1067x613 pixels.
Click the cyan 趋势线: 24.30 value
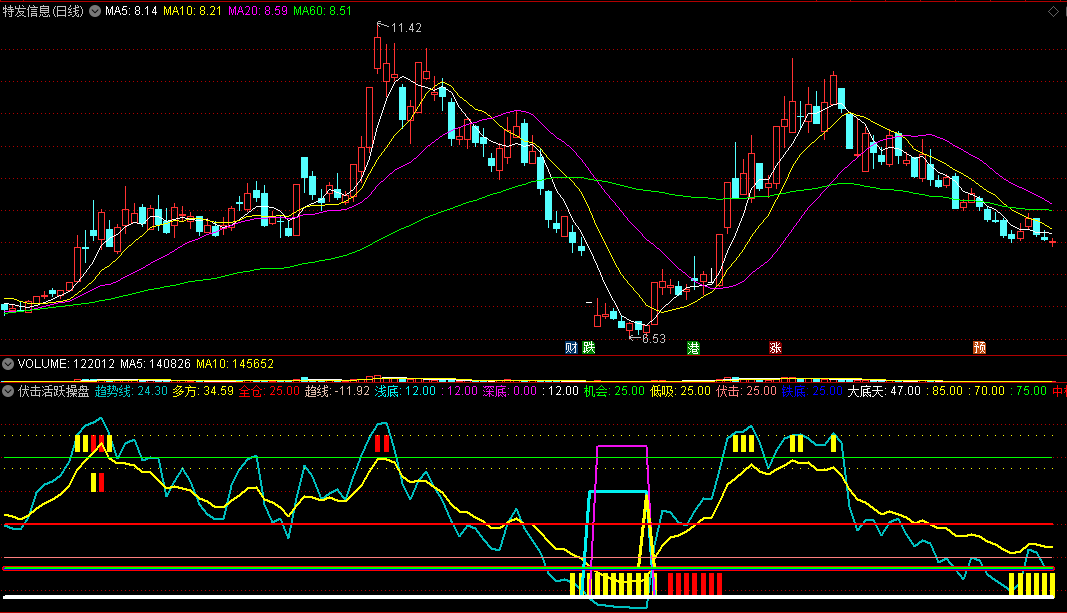tap(131, 391)
